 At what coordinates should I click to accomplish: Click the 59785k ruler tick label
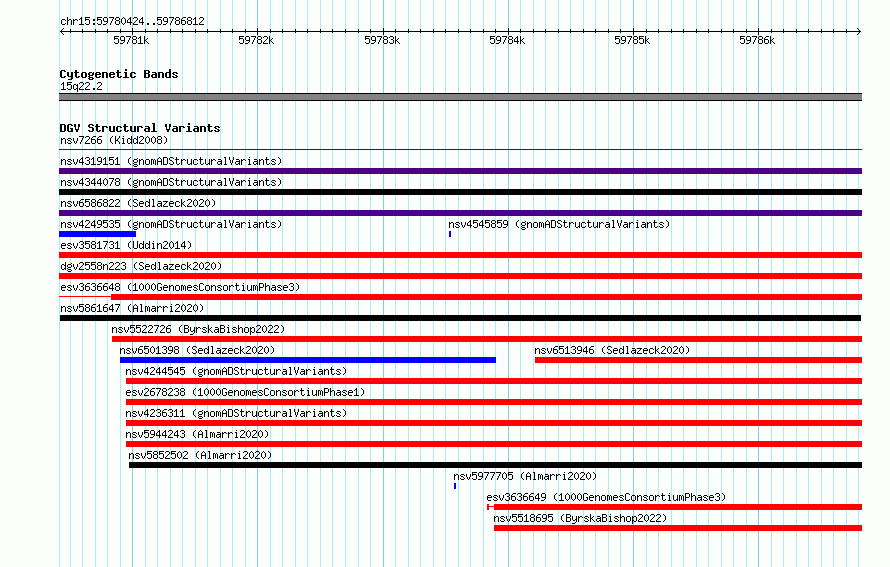pos(632,40)
